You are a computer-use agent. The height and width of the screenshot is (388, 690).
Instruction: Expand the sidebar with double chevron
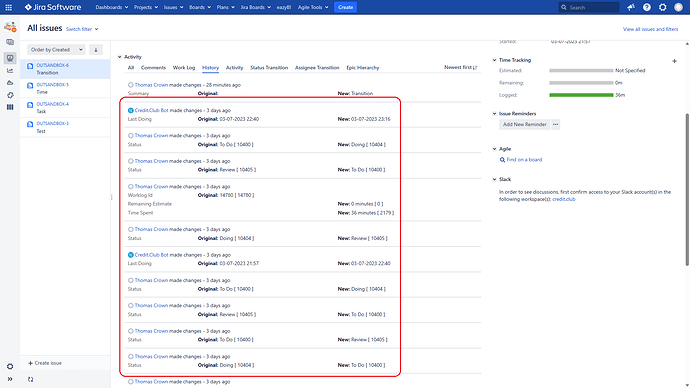click(x=10, y=379)
